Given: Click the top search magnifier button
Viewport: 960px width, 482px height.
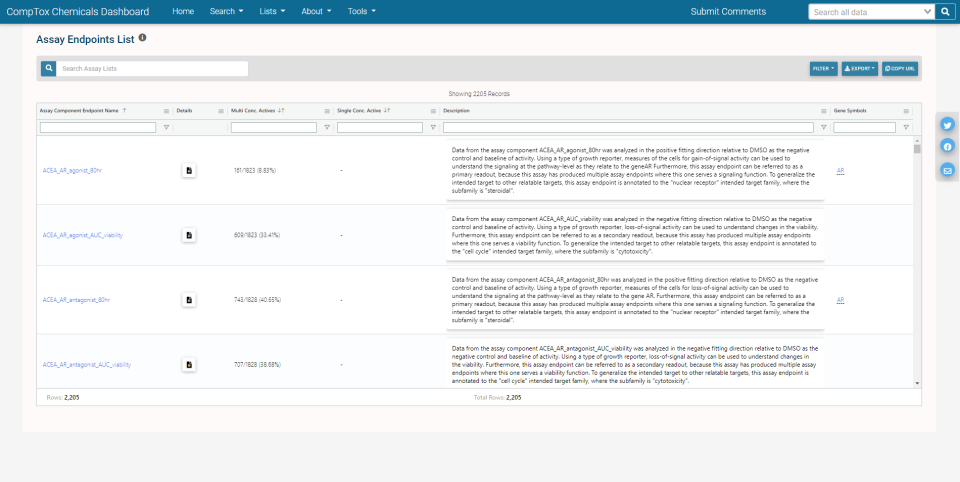Looking at the screenshot, I should pos(944,12).
